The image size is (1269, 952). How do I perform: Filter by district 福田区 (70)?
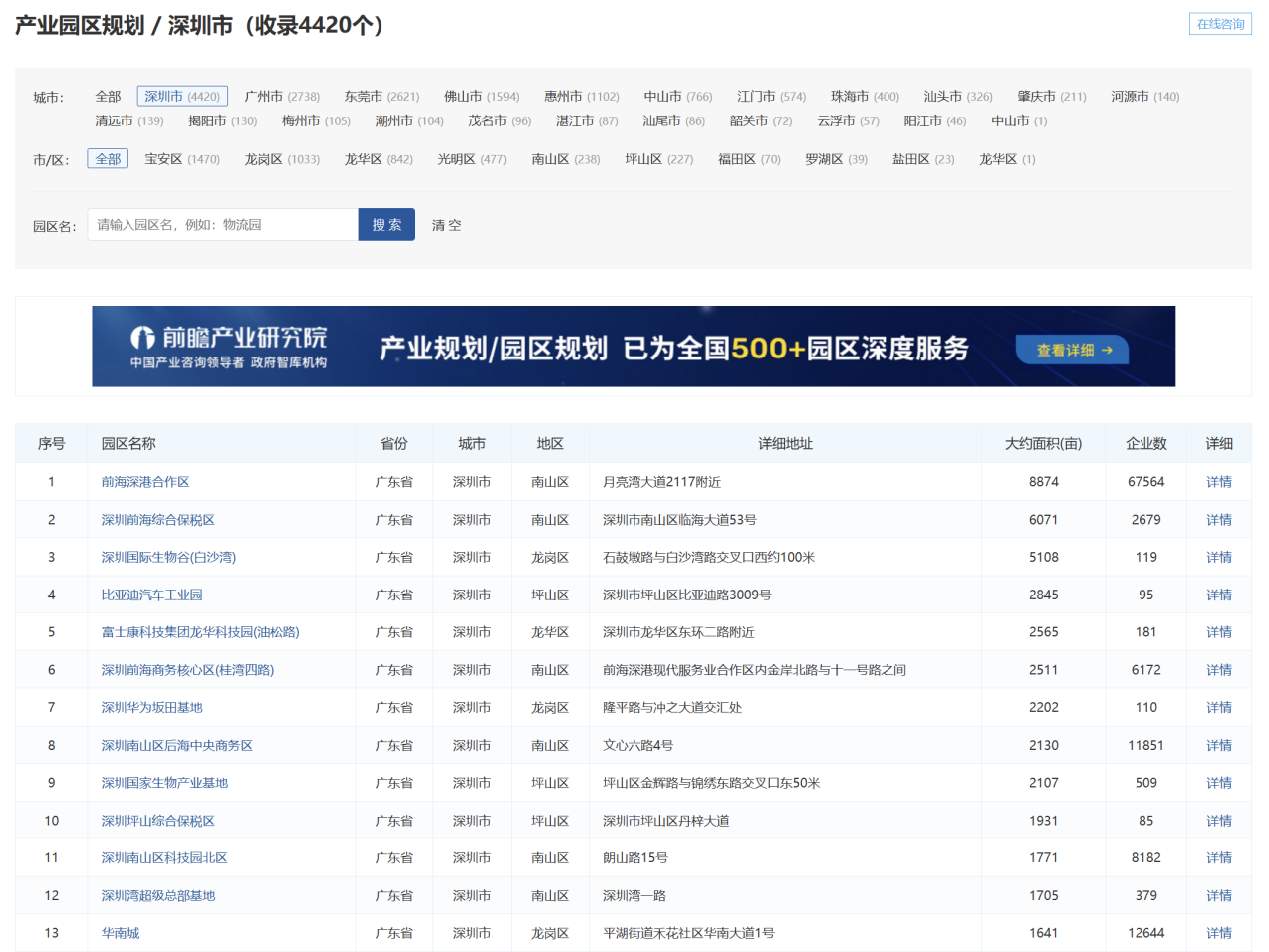pos(749,159)
